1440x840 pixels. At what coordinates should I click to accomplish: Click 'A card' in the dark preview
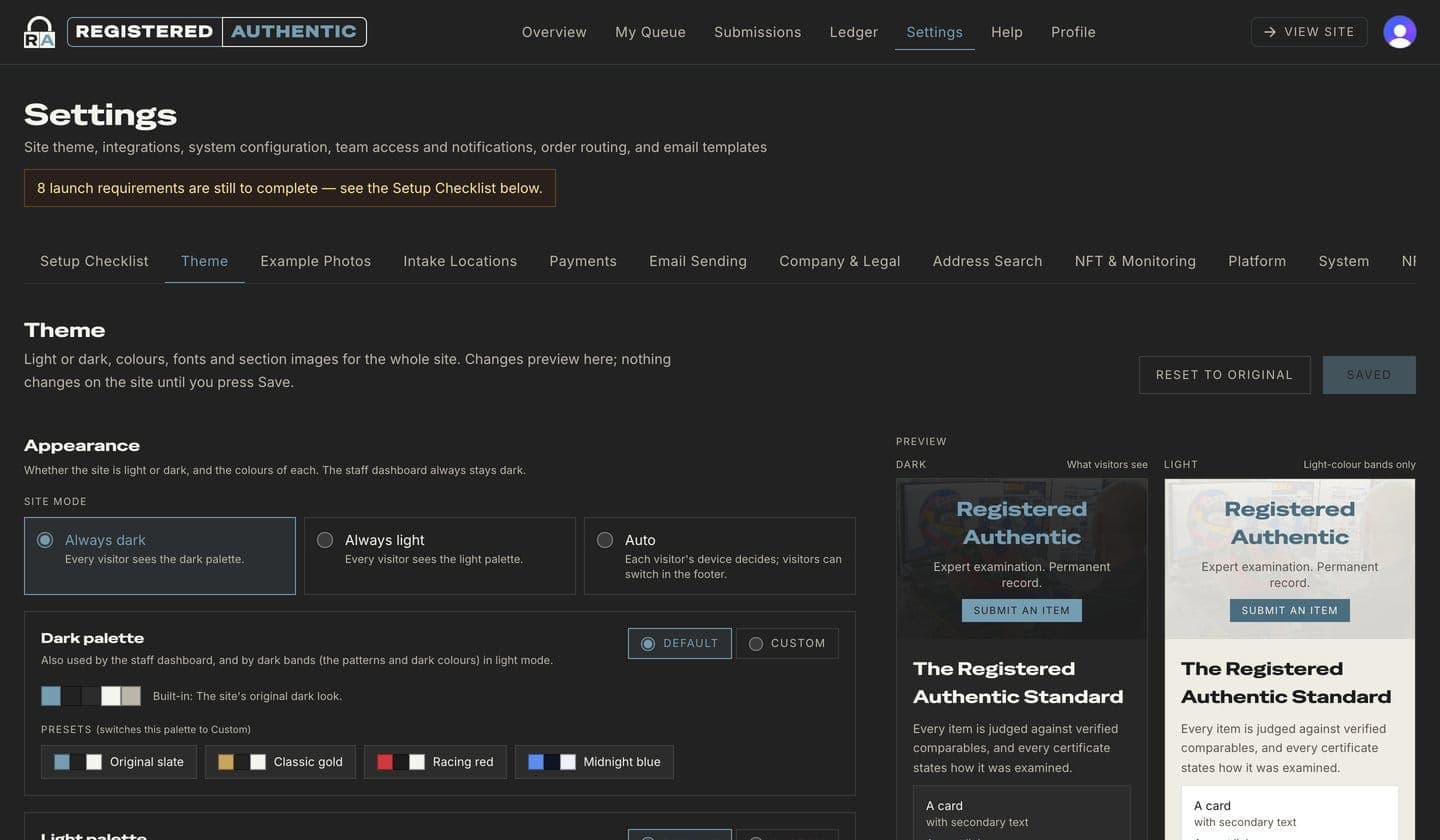[944, 806]
